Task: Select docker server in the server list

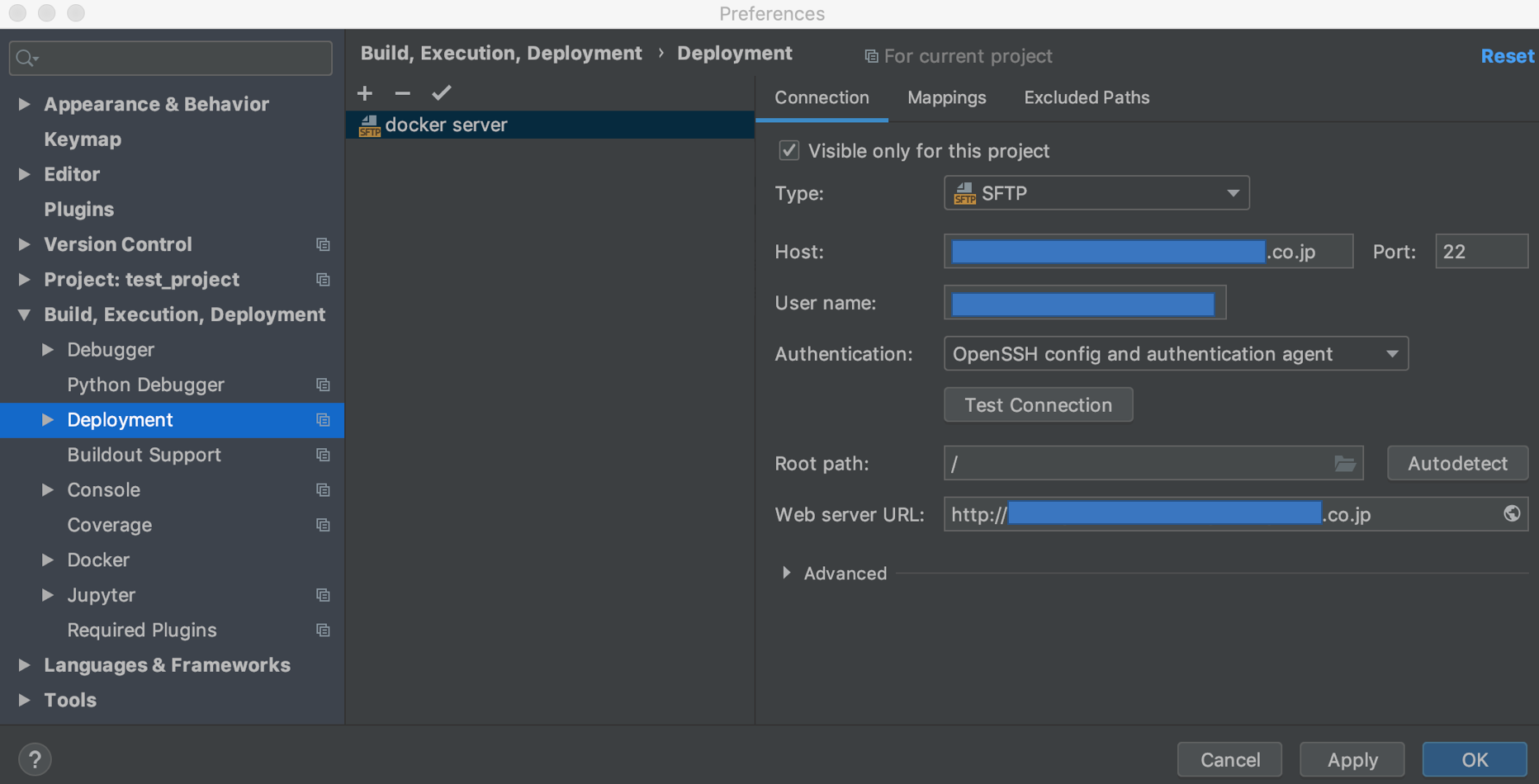Action: click(x=446, y=125)
